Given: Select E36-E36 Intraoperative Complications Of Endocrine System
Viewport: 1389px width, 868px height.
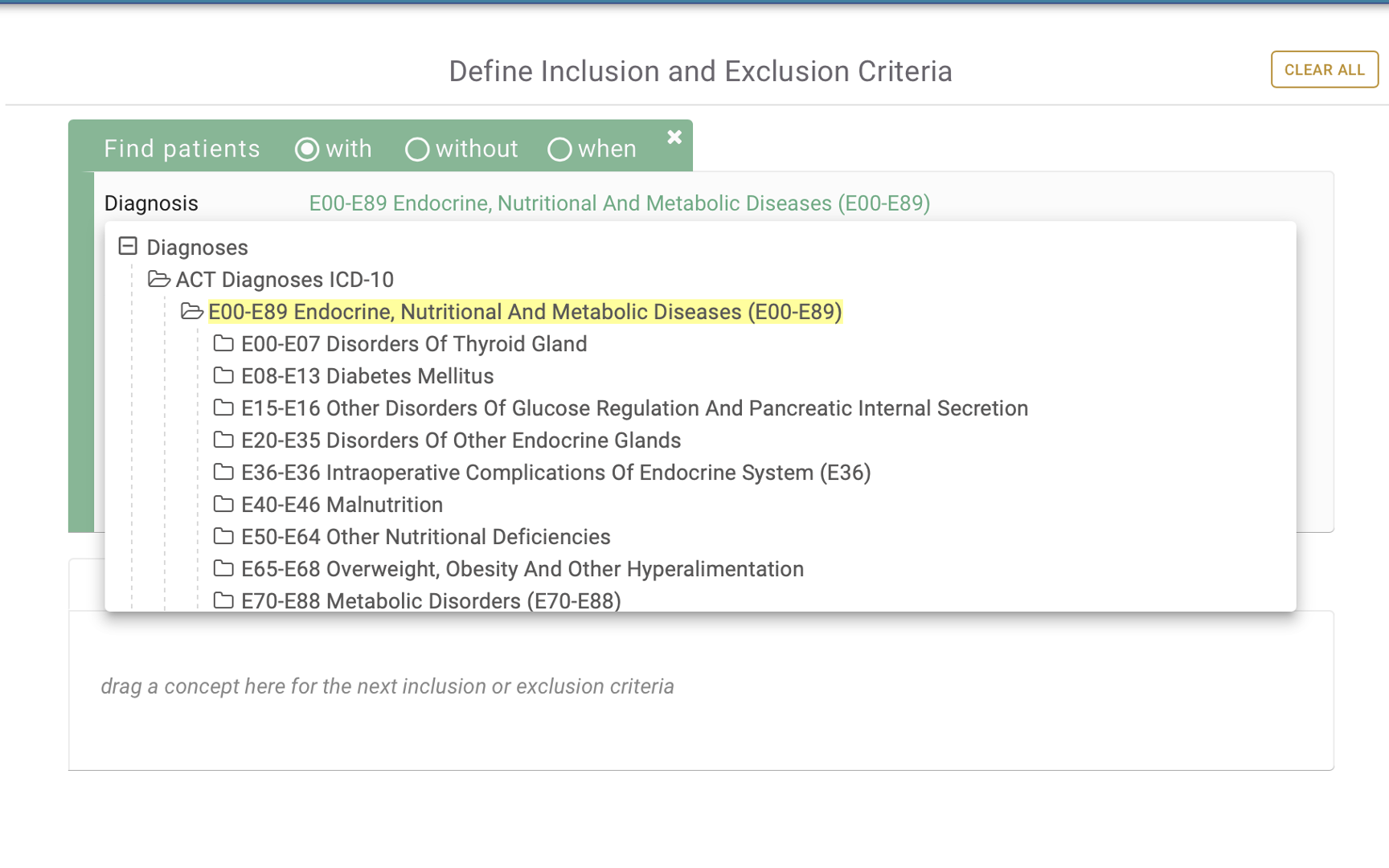Looking at the screenshot, I should click(555, 473).
